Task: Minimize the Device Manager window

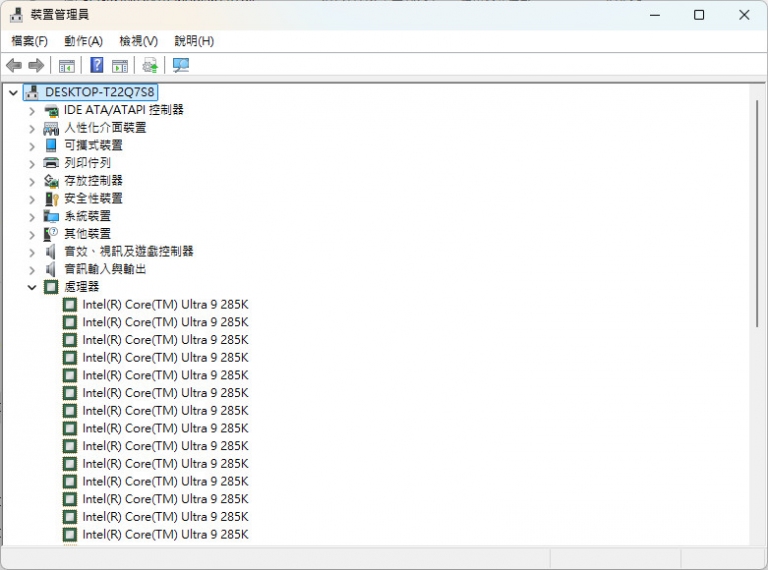Action: click(x=655, y=15)
